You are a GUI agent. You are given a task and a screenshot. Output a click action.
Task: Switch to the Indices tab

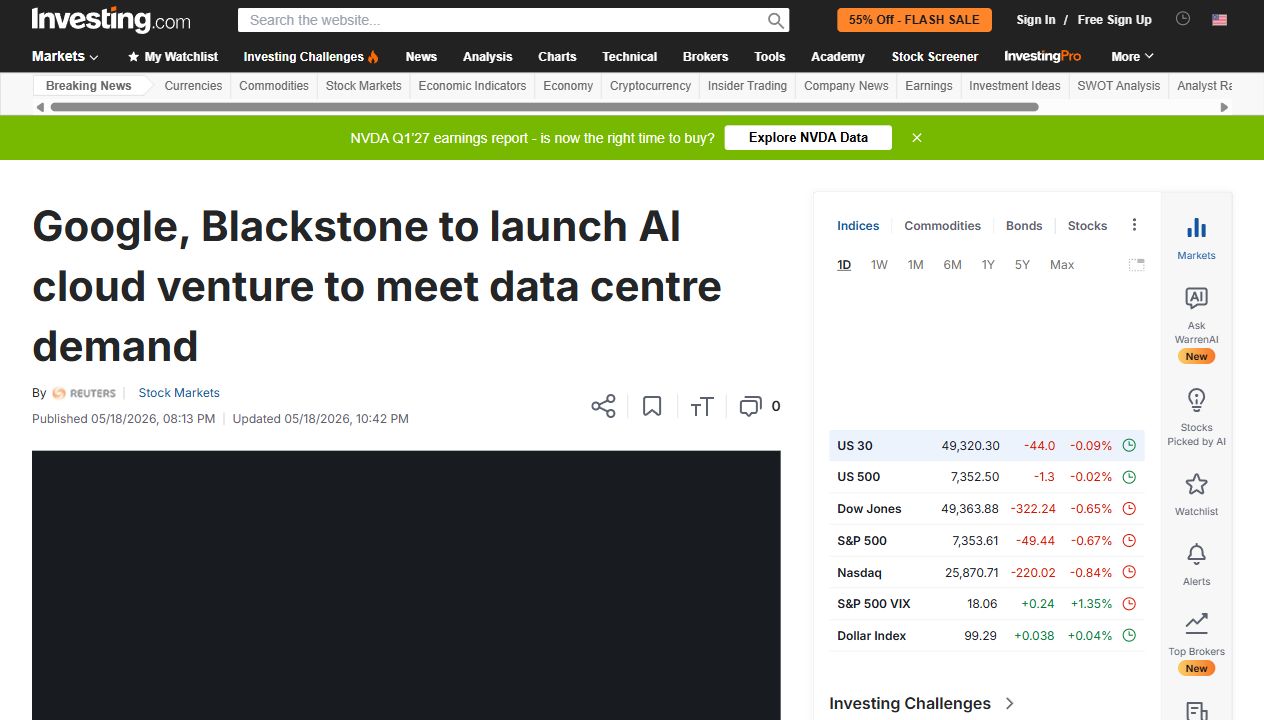pyautogui.click(x=858, y=226)
